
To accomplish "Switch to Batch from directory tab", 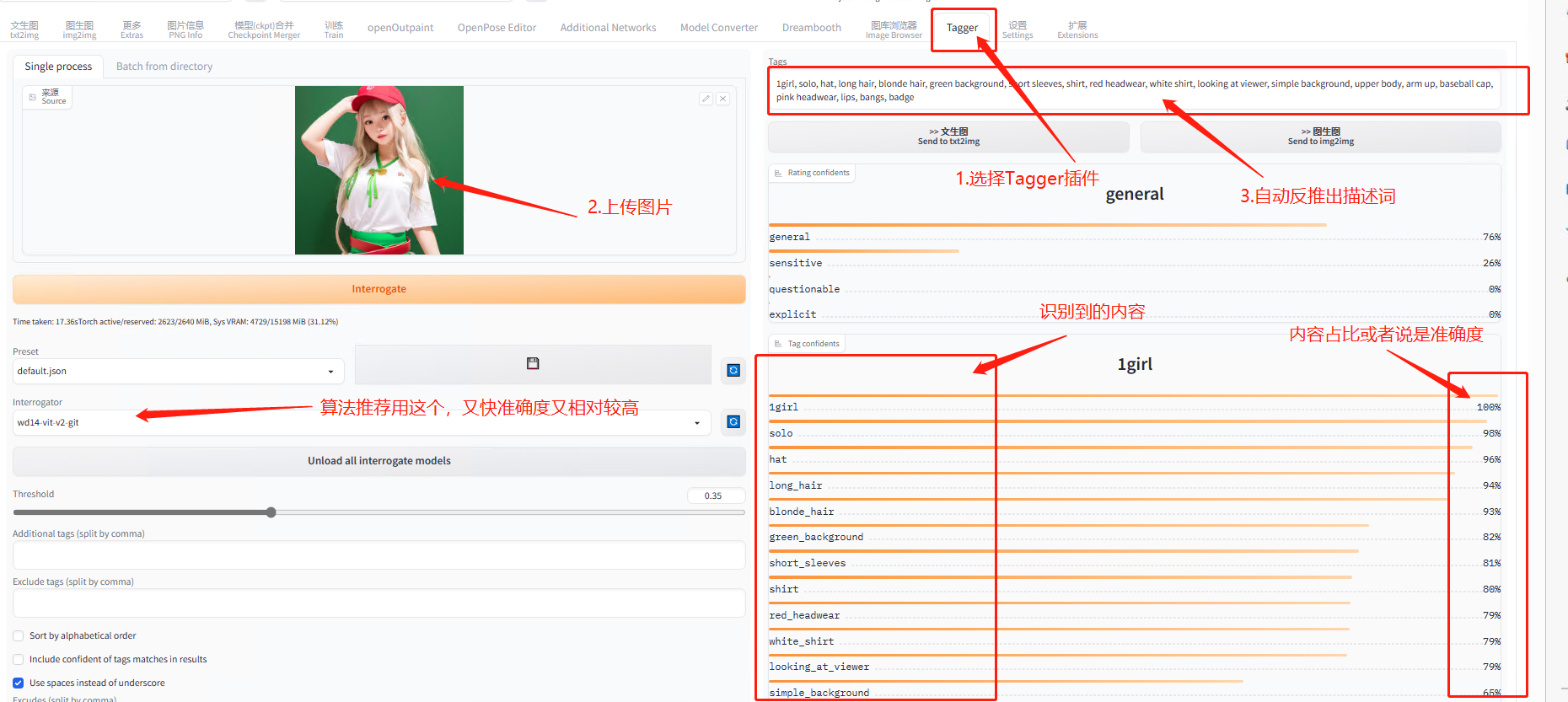I will pos(164,67).
